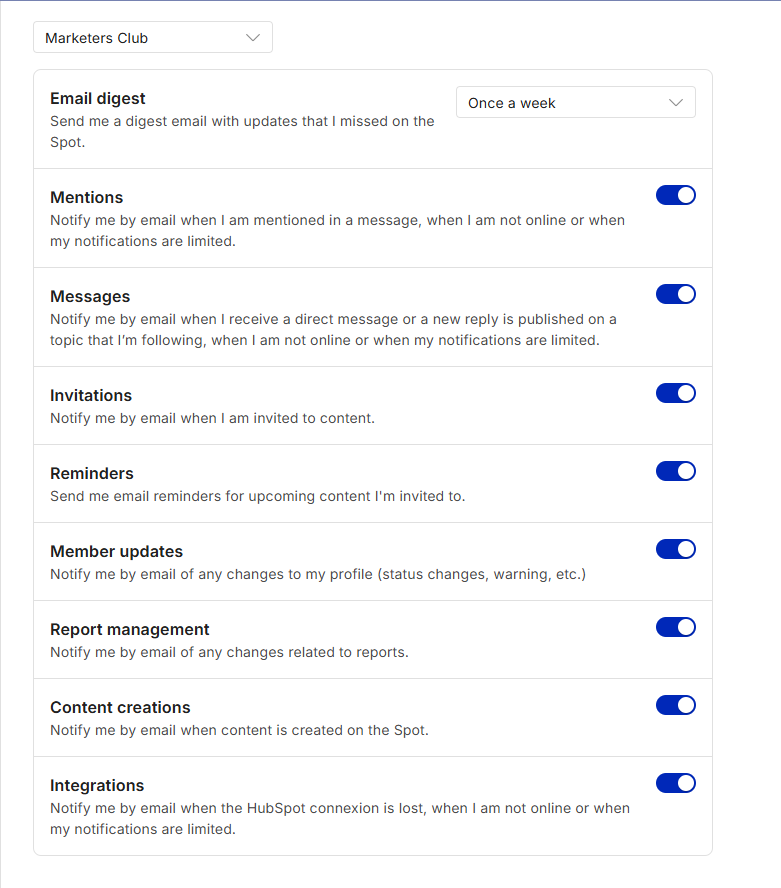Viewport: 781px width, 888px height.
Task: Click the Email digest description text
Action: point(242,131)
